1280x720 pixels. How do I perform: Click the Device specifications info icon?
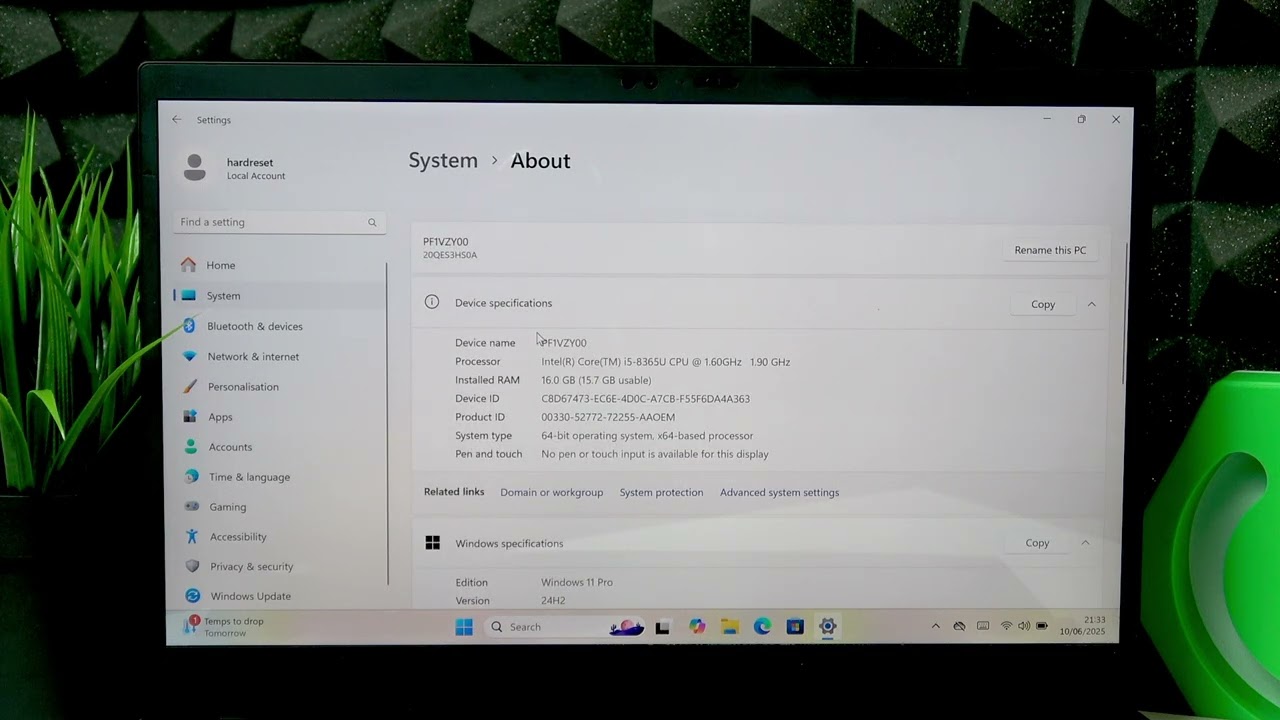pyautogui.click(x=432, y=302)
